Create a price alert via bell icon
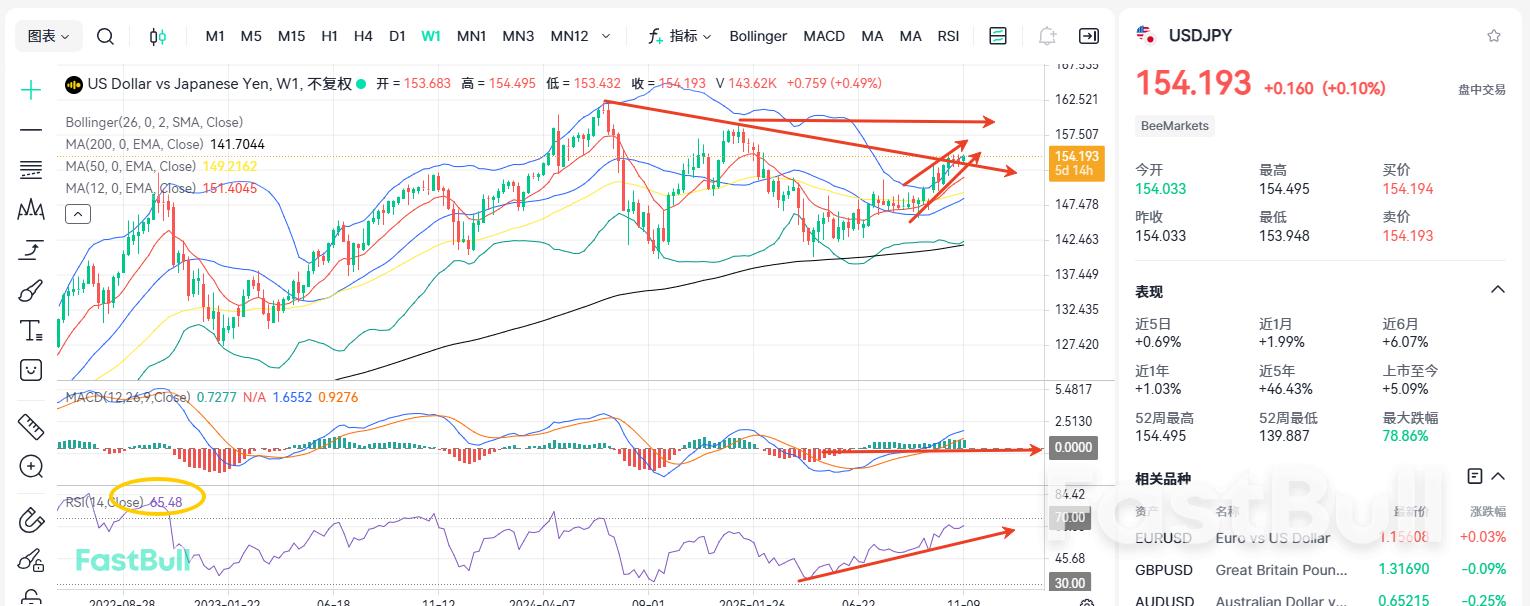This screenshot has width=1530, height=606. point(1046,35)
